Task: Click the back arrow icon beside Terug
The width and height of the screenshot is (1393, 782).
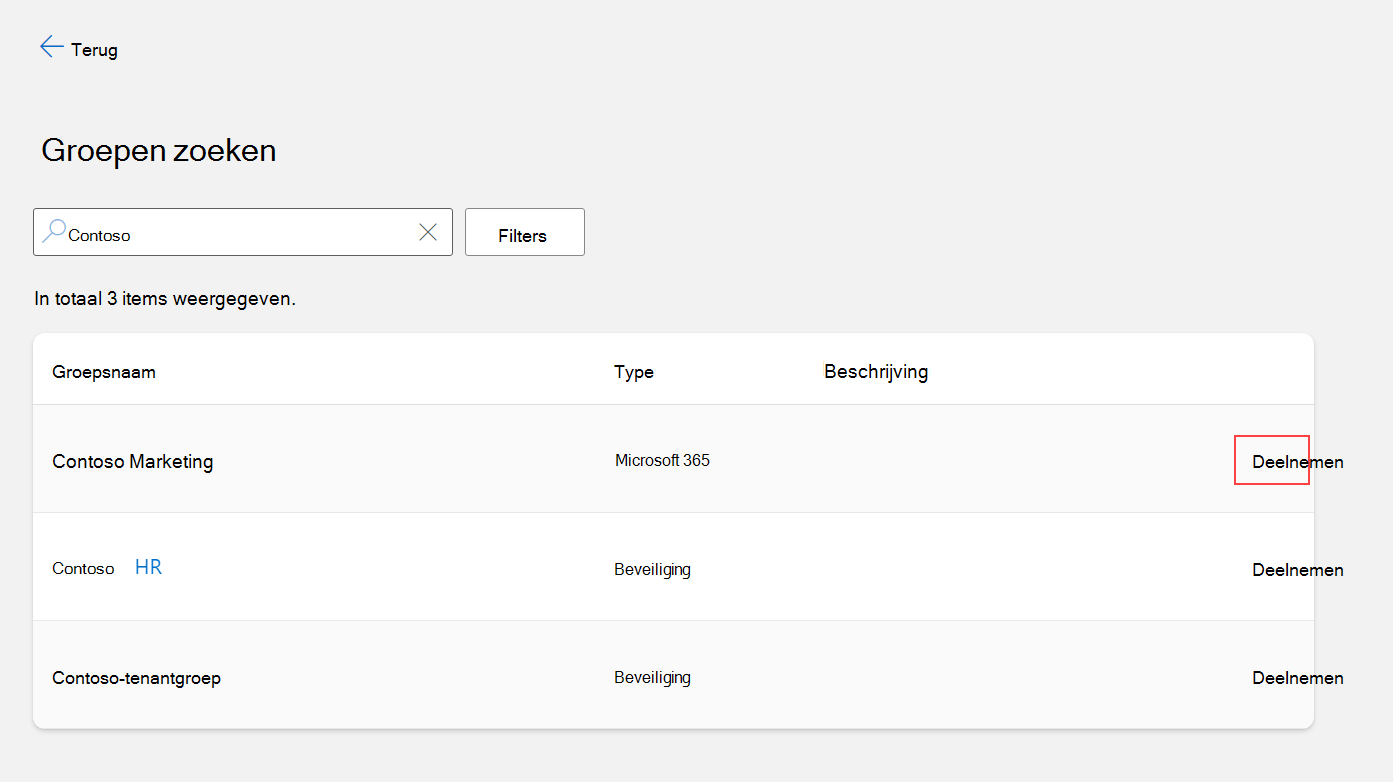Action: 51,47
